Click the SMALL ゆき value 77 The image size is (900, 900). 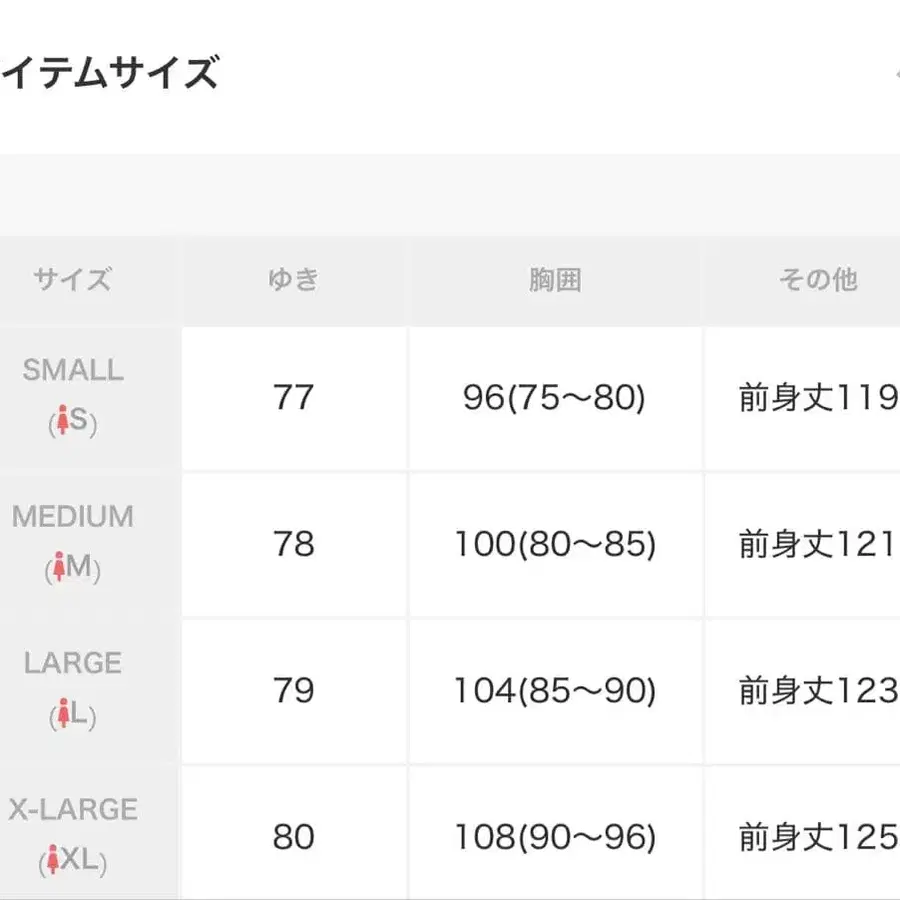293,398
